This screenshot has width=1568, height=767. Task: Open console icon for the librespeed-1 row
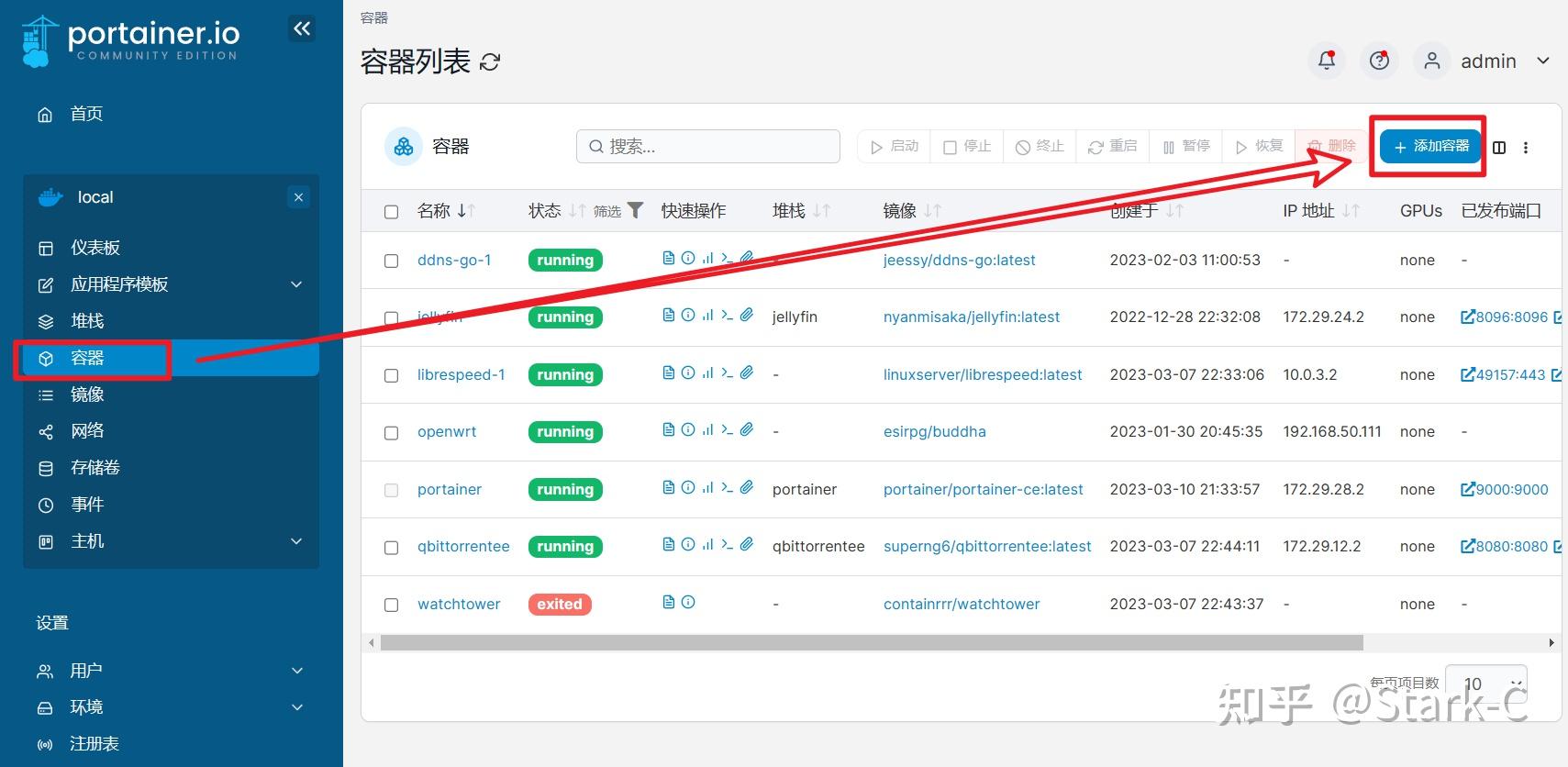point(727,372)
